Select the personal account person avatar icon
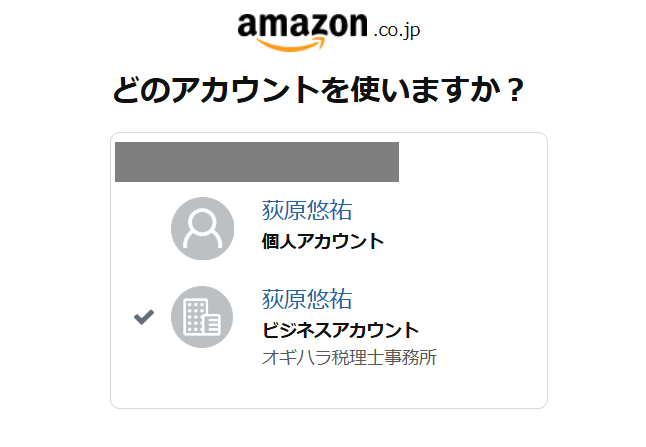Screen dimensions: 646x447 202,228
